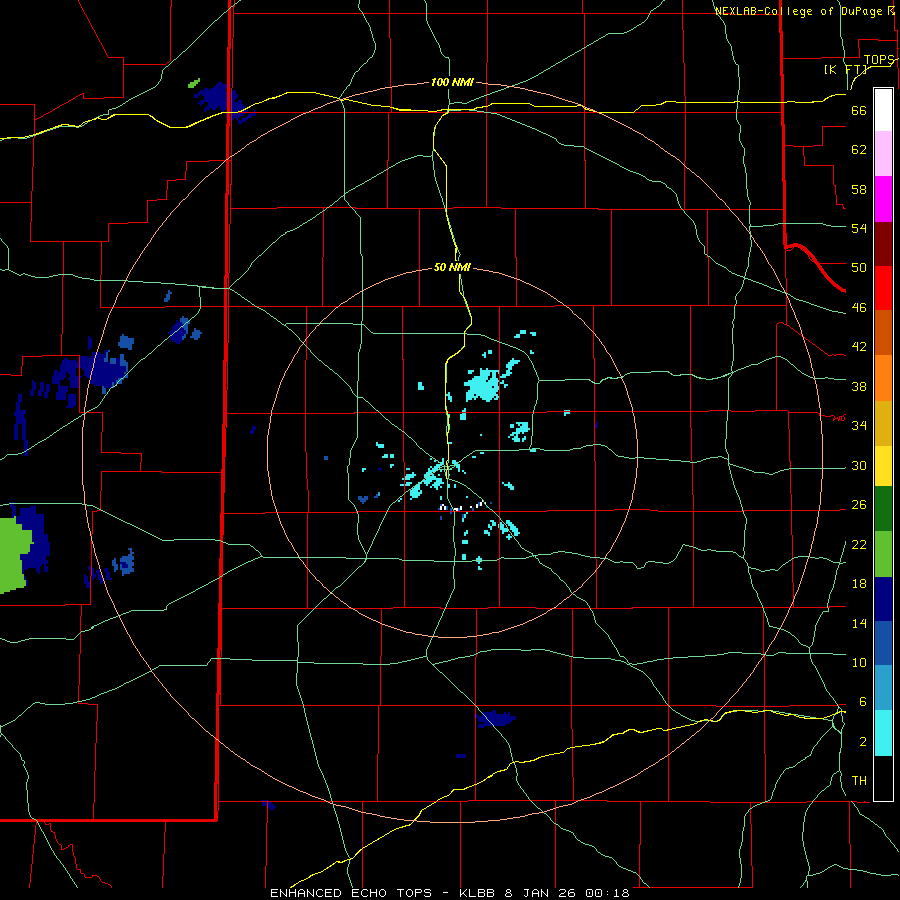Click the cyan legend swatch
The width and height of the screenshot is (900, 900).
[x=883, y=733]
